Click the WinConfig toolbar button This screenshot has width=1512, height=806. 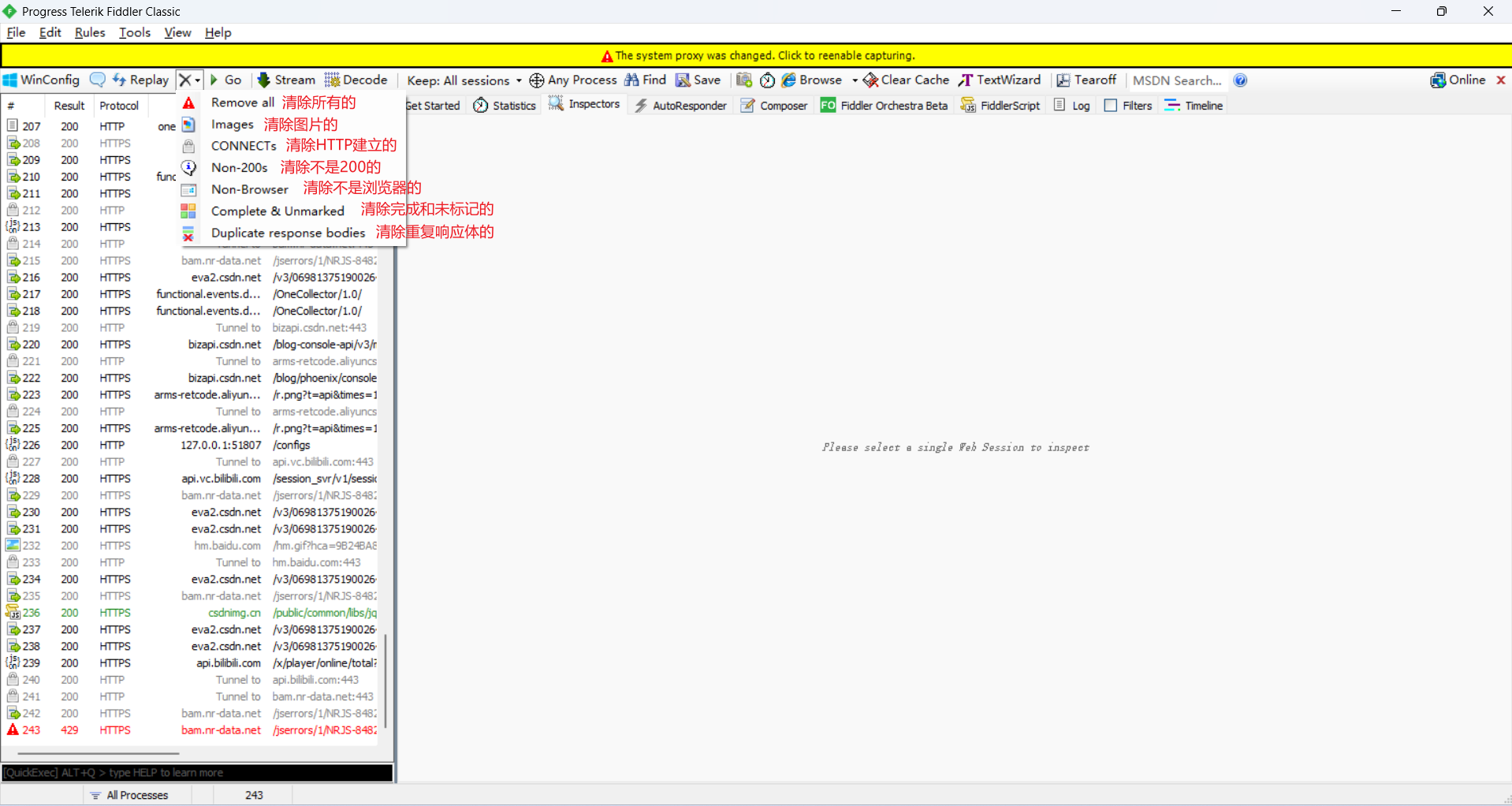(42, 80)
